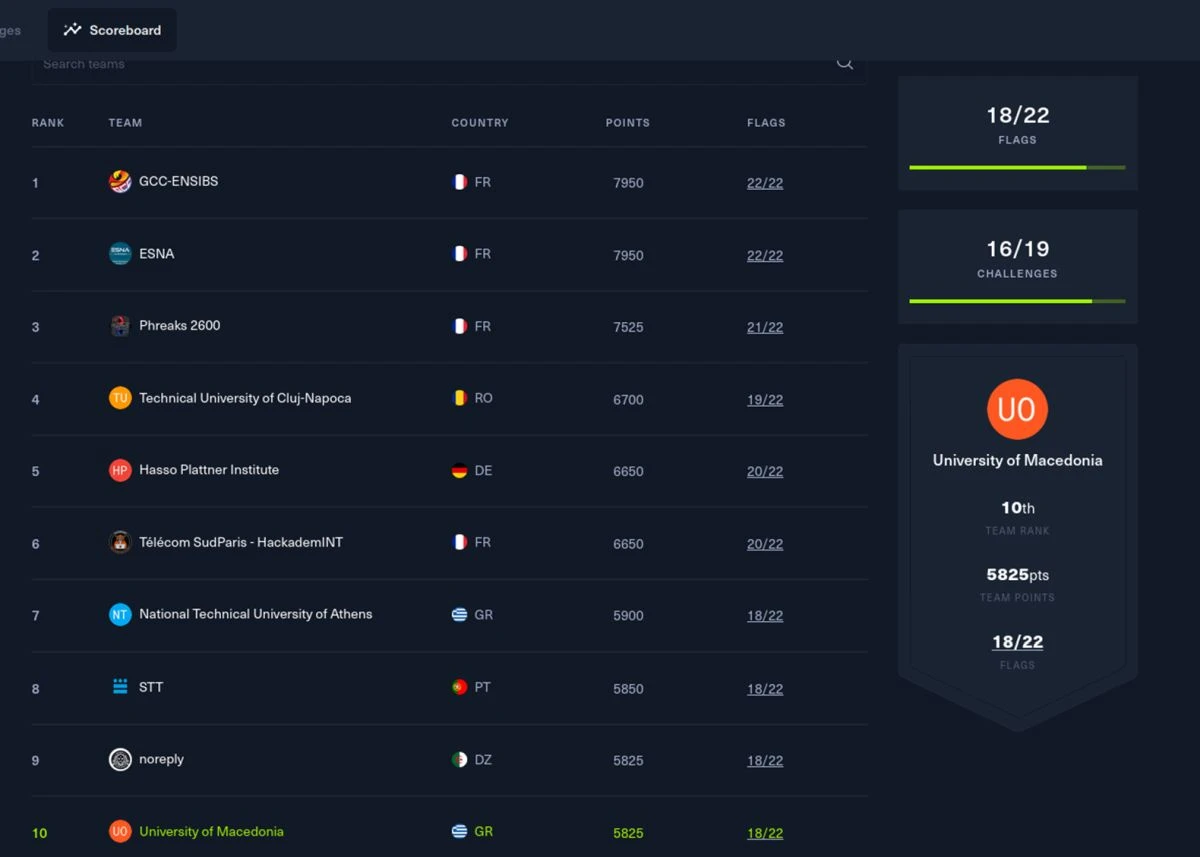
Task: Open the Scoreboard tab
Action: [112, 30]
